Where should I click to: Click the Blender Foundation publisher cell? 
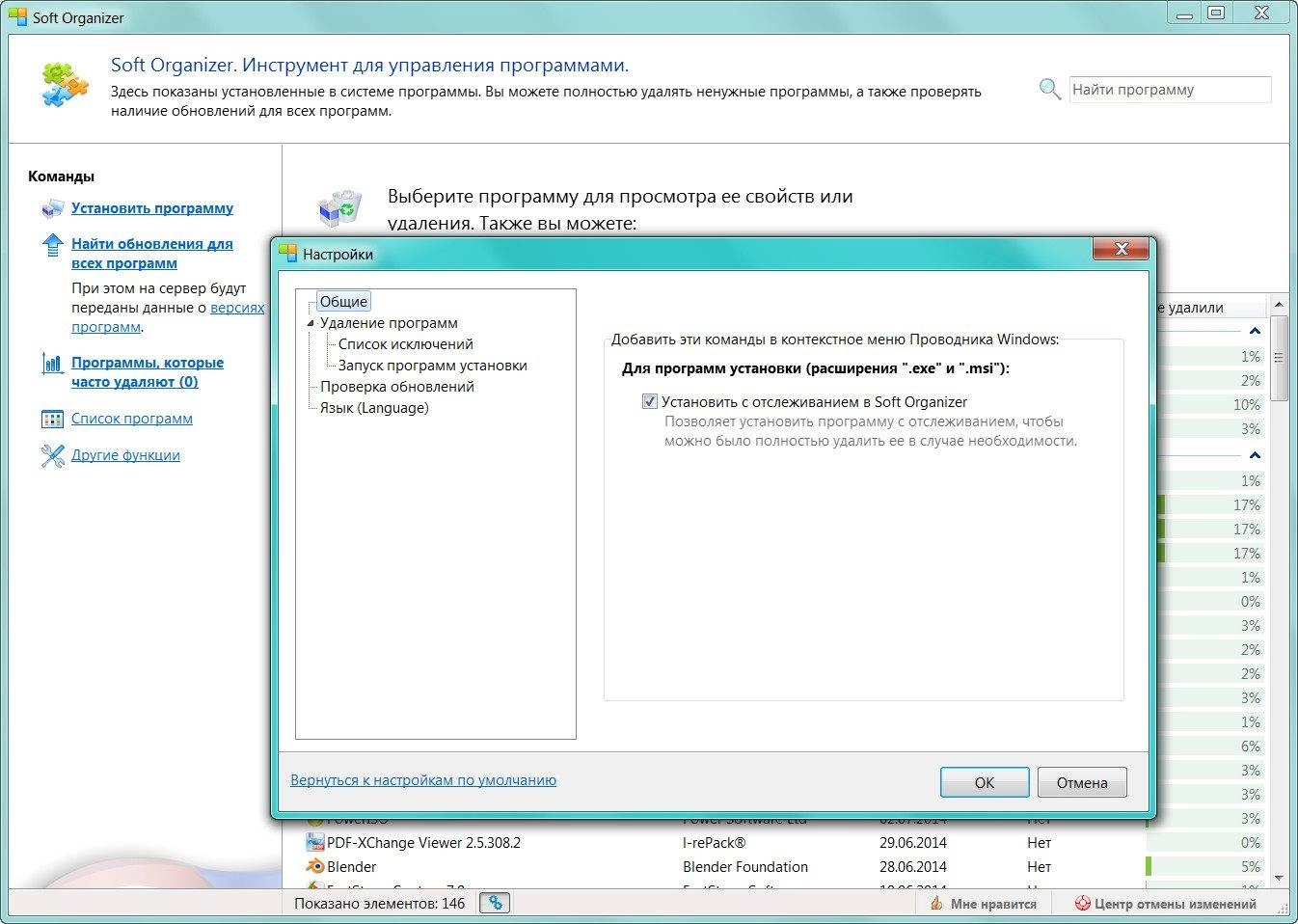click(745, 866)
